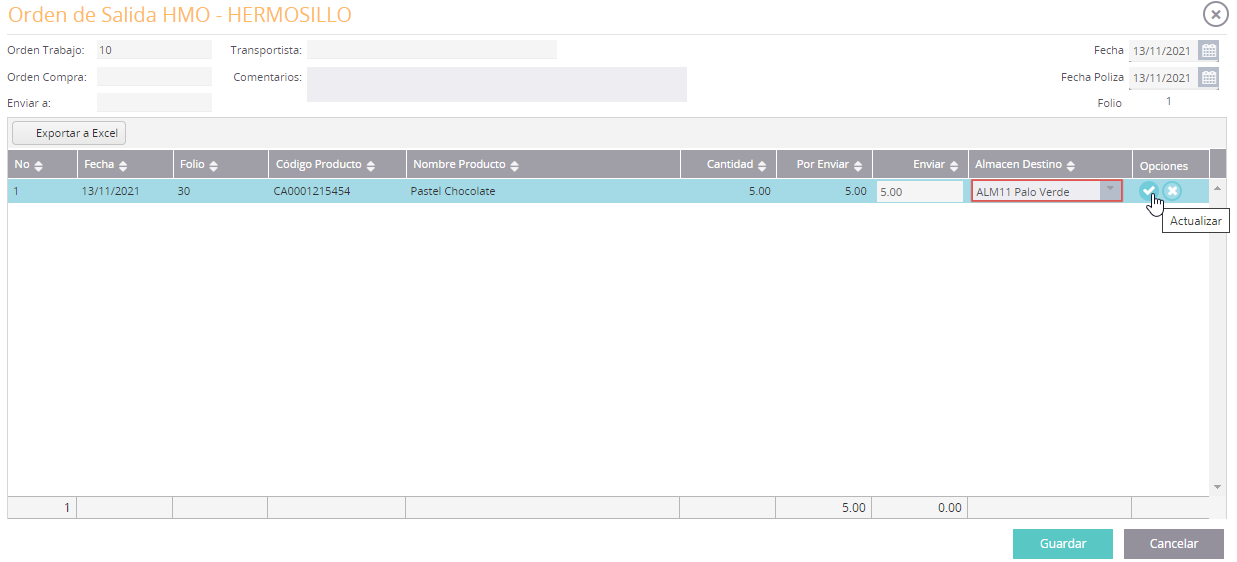Click the Cancelar button
The height and width of the screenshot is (562, 1237).
click(x=1174, y=544)
